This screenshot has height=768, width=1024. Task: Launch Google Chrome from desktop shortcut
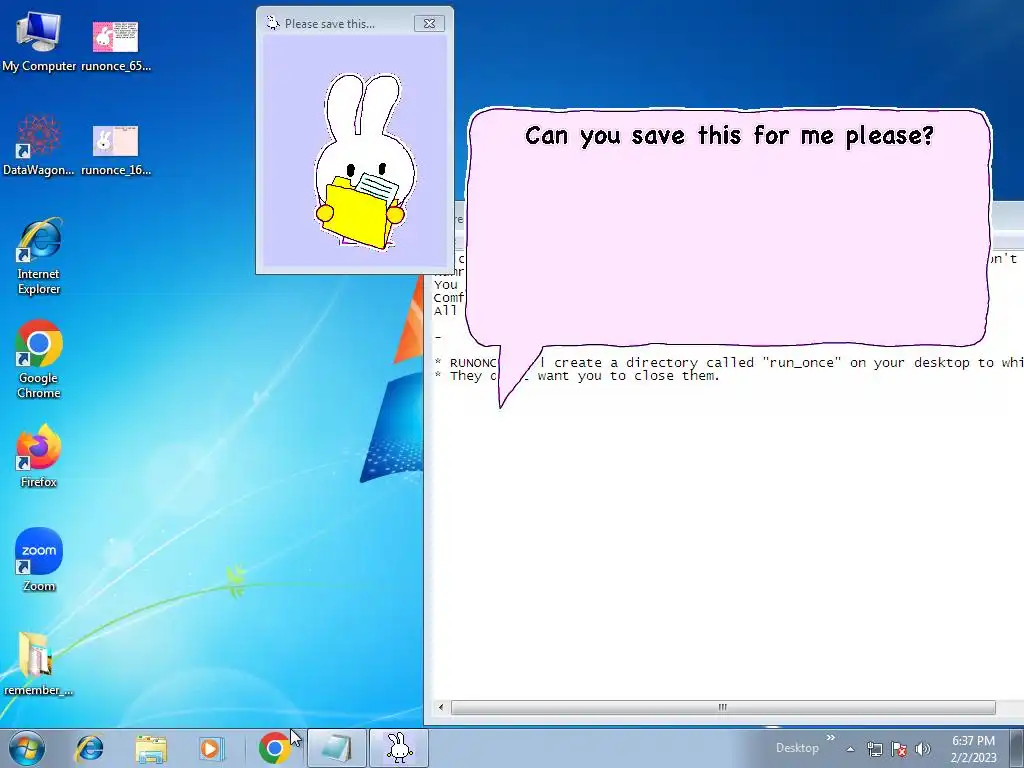coord(39,359)
